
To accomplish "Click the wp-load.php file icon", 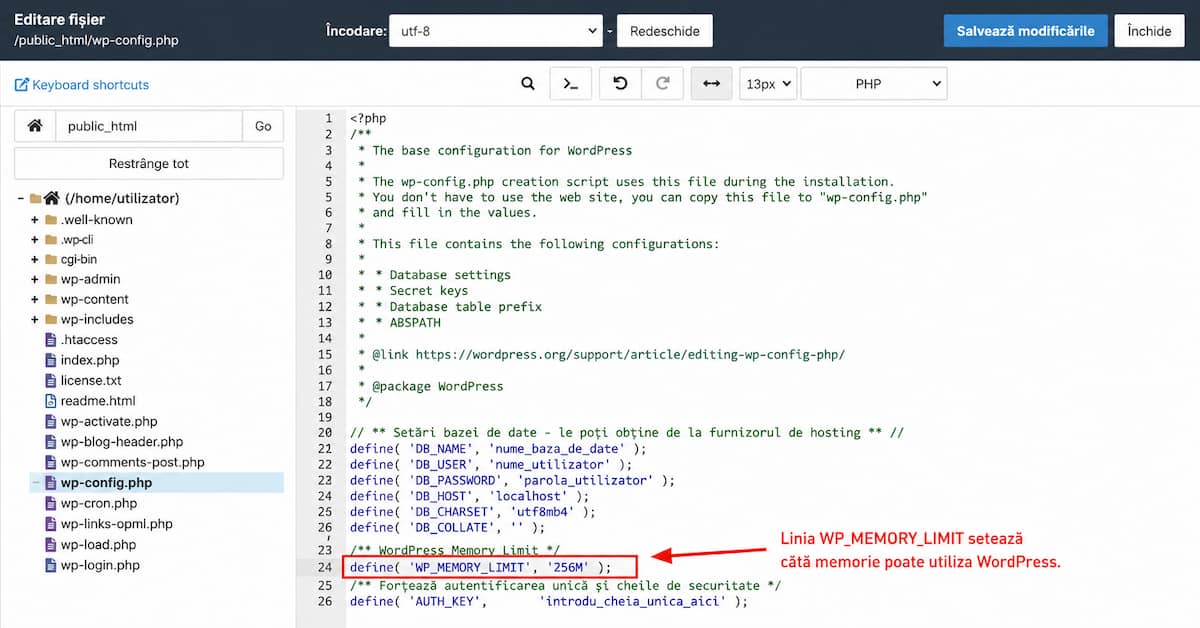I will point(51,545).
